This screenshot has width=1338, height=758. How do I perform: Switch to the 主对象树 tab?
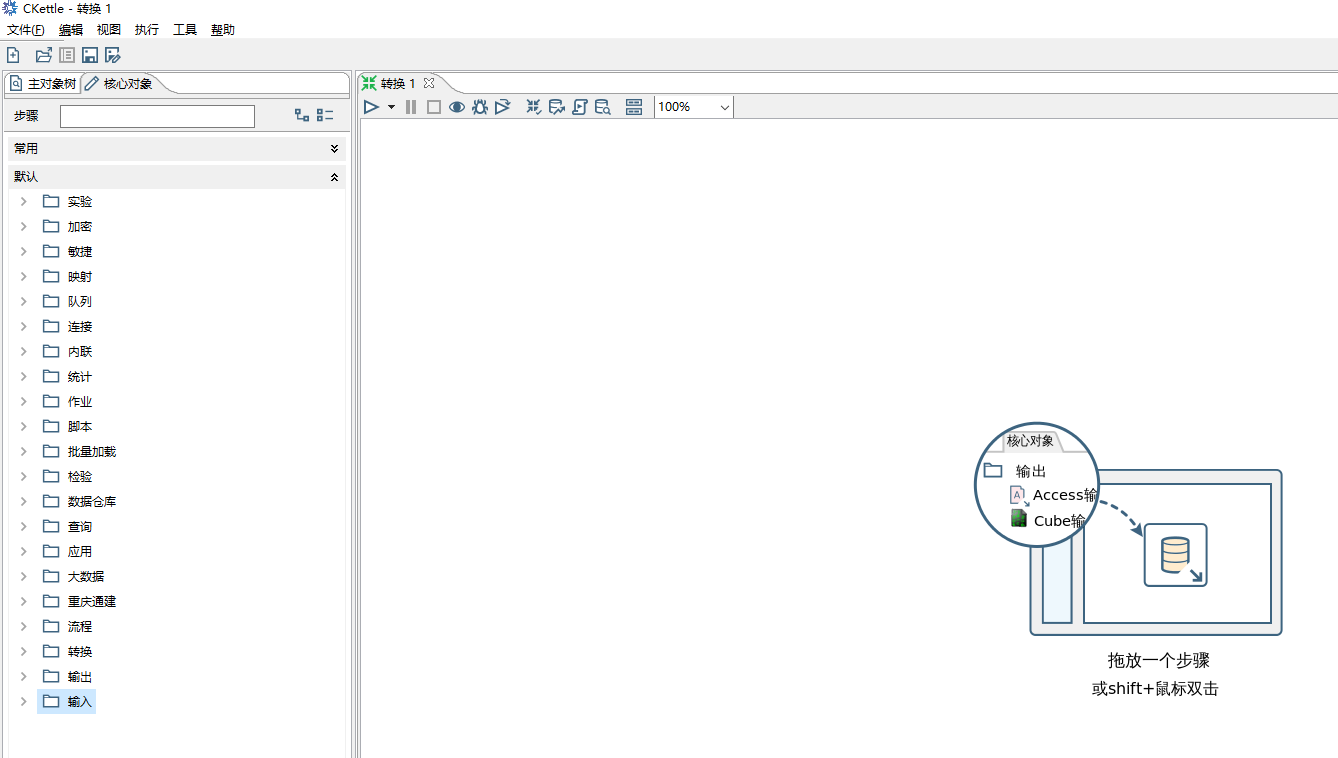click(x=43, y=84)
